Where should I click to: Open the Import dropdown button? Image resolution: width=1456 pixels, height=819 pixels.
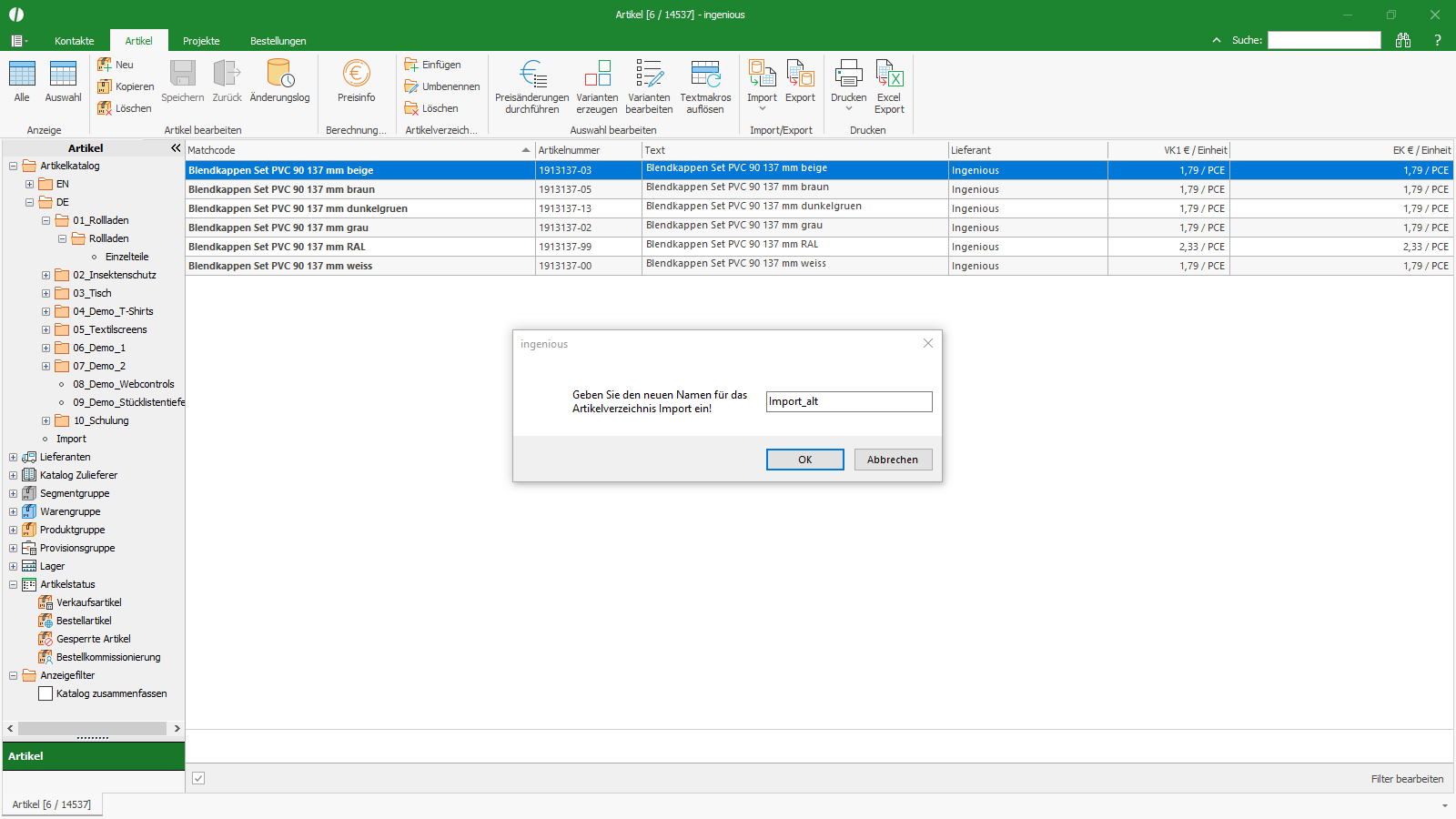pos(762,87)
